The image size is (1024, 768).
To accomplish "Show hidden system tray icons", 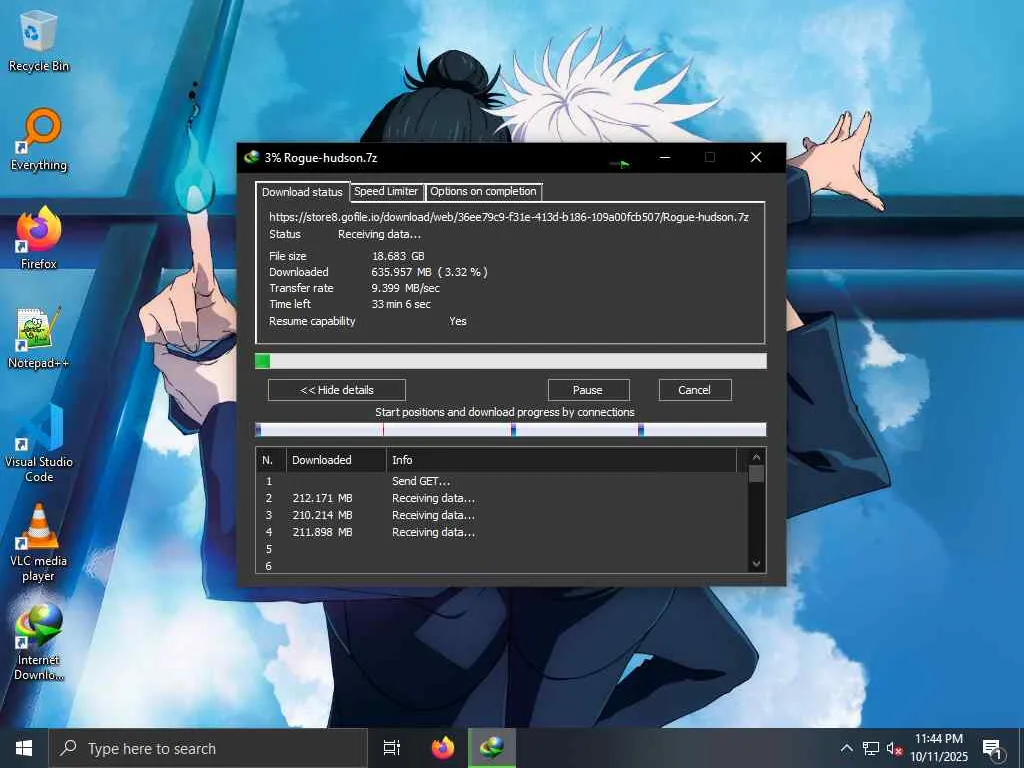I will [846, 748].
